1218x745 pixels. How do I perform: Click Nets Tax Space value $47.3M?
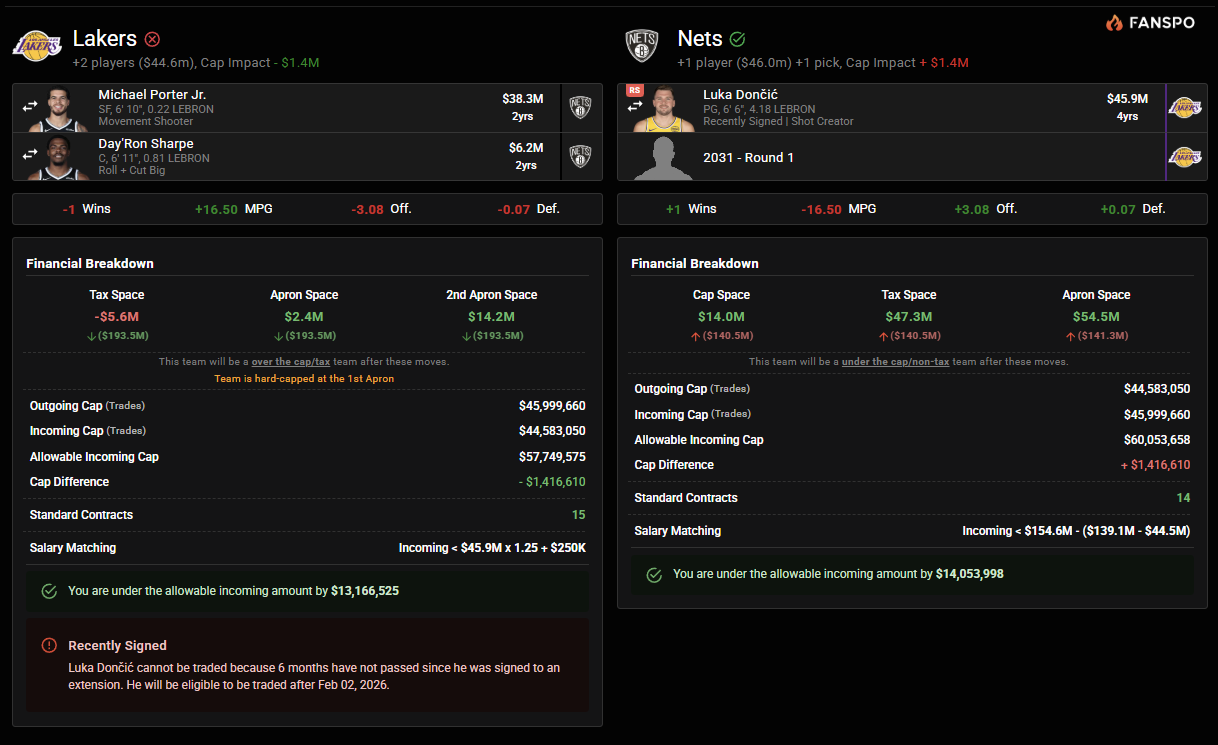909,316
